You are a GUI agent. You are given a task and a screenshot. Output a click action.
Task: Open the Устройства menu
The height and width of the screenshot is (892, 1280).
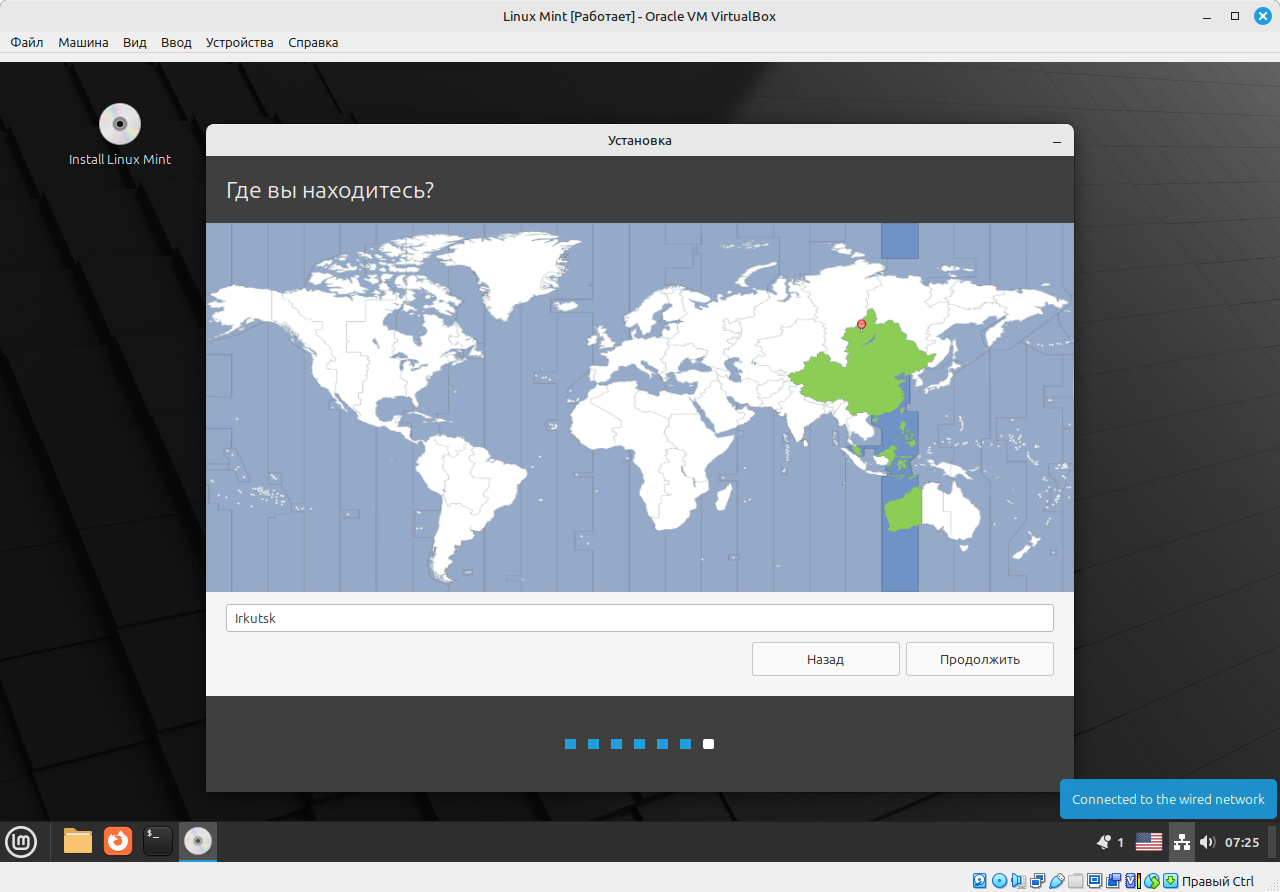pos(240,42)
